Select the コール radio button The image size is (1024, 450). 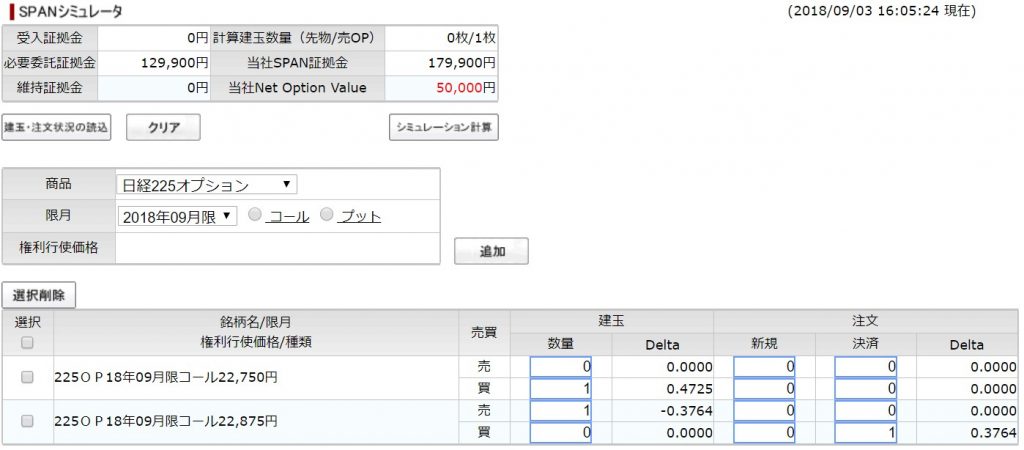[255, 214]
